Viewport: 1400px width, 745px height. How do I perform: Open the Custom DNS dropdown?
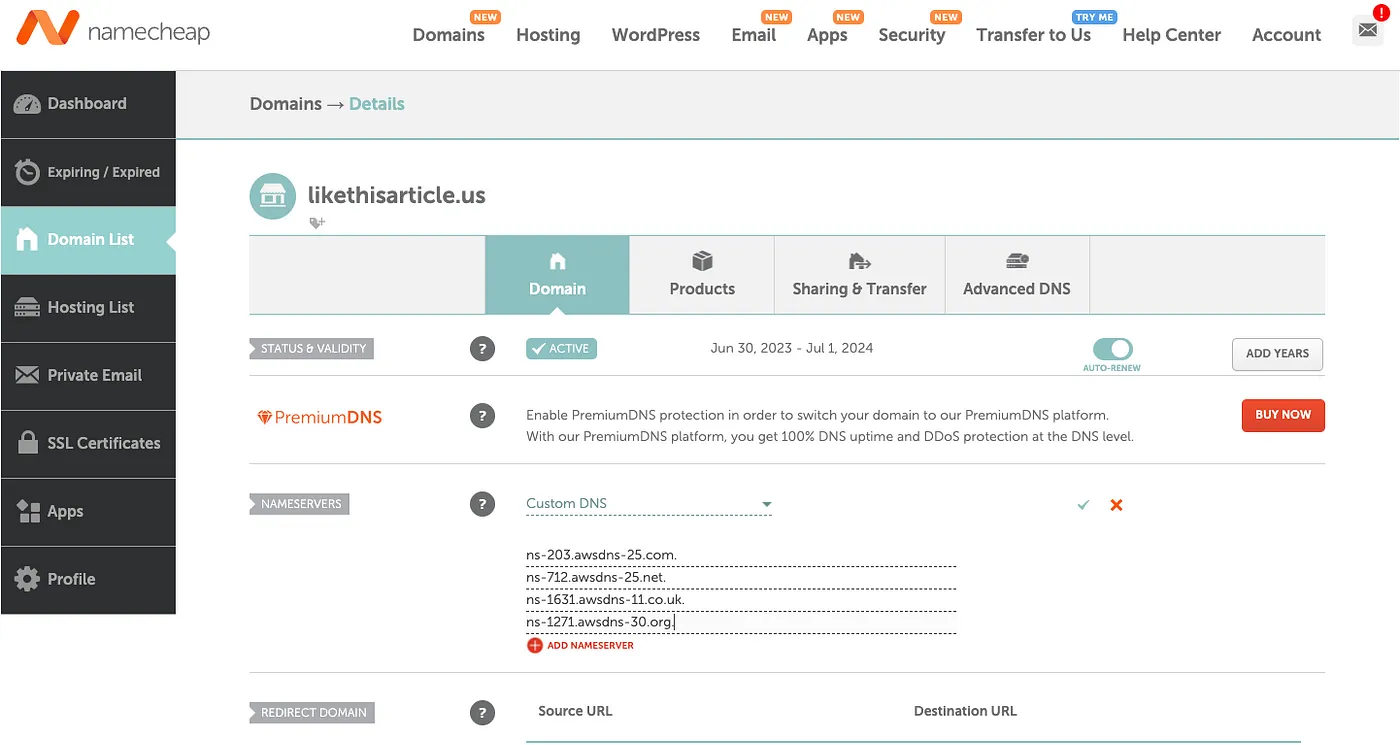click(x=649, y=504)
